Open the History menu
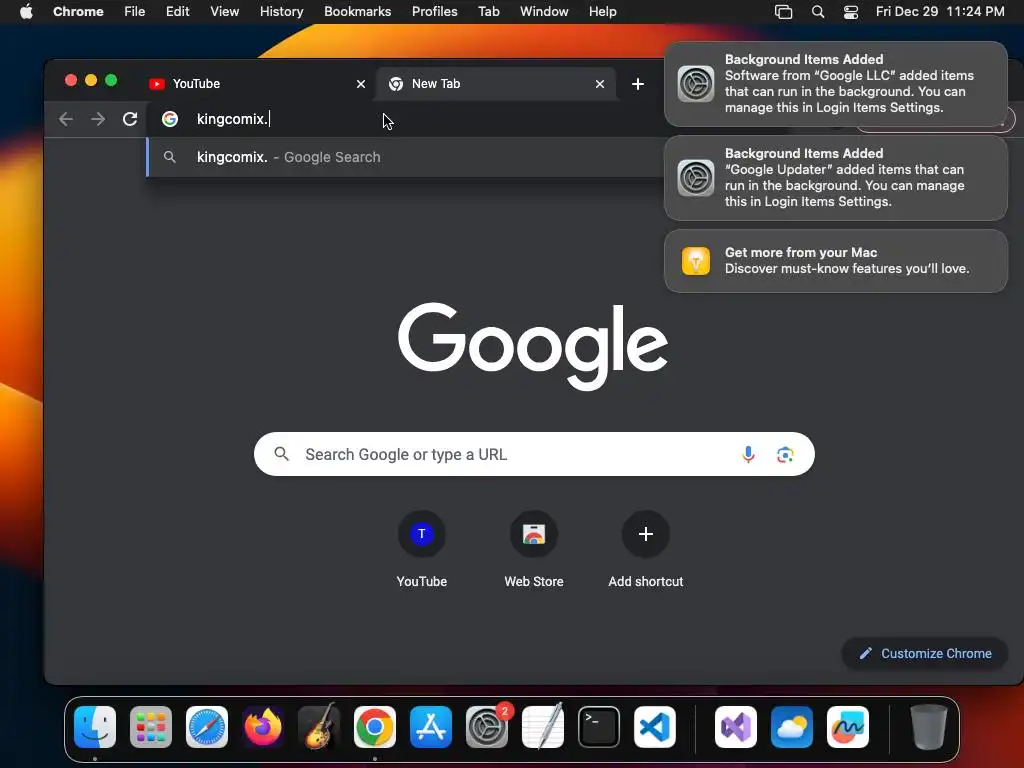The image size is (1024, 768). point(281,11)
